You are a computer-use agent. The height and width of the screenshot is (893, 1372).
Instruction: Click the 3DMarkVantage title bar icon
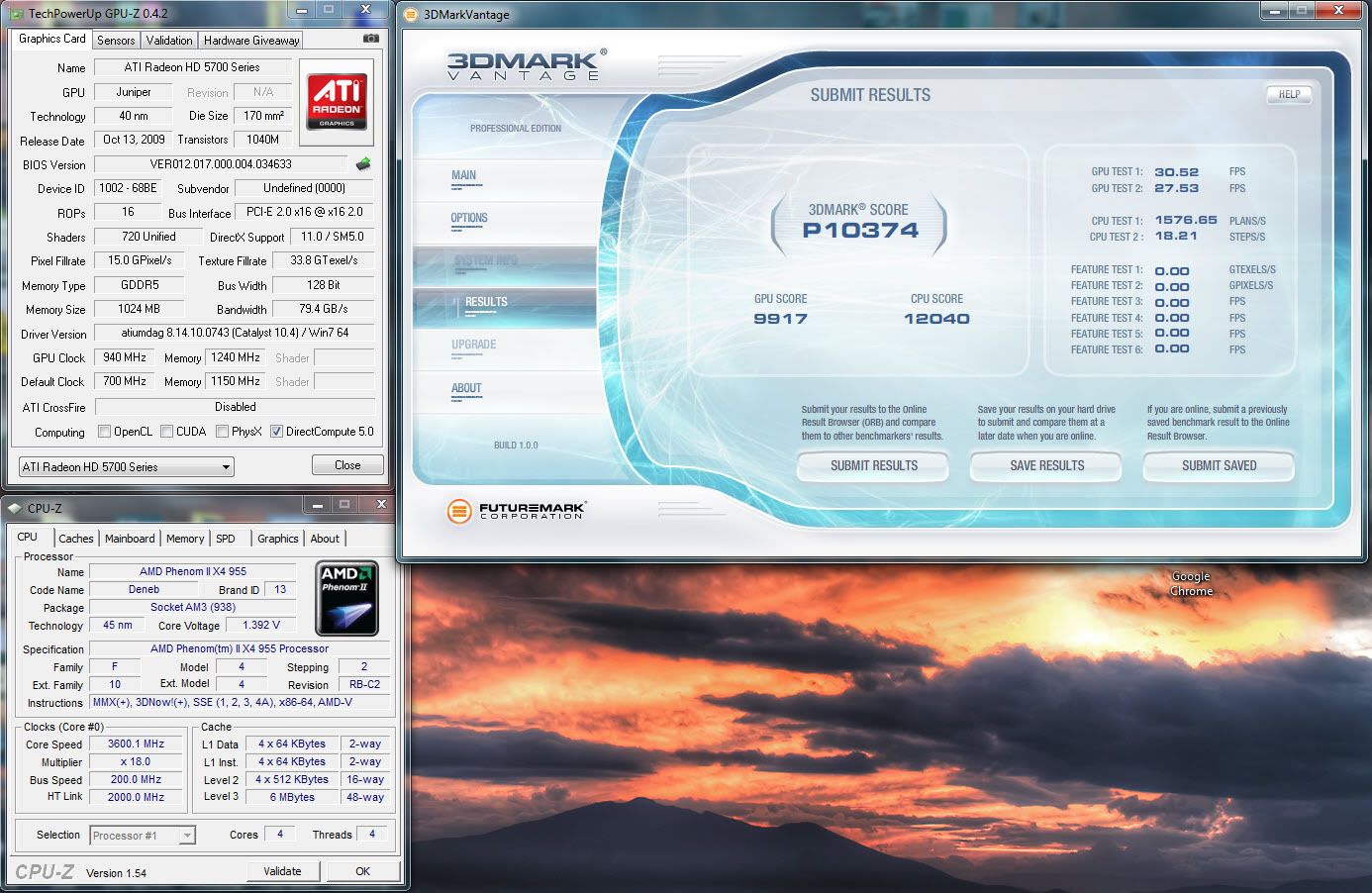click(412, 14)
